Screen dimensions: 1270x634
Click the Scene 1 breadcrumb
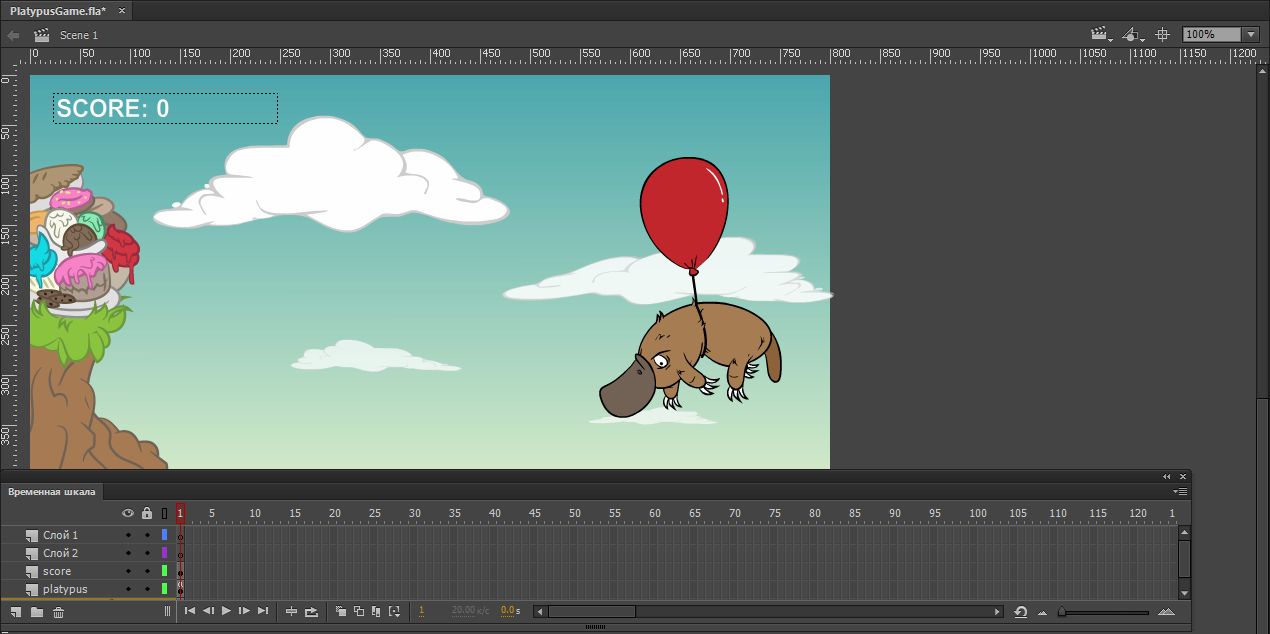[78, 35]
